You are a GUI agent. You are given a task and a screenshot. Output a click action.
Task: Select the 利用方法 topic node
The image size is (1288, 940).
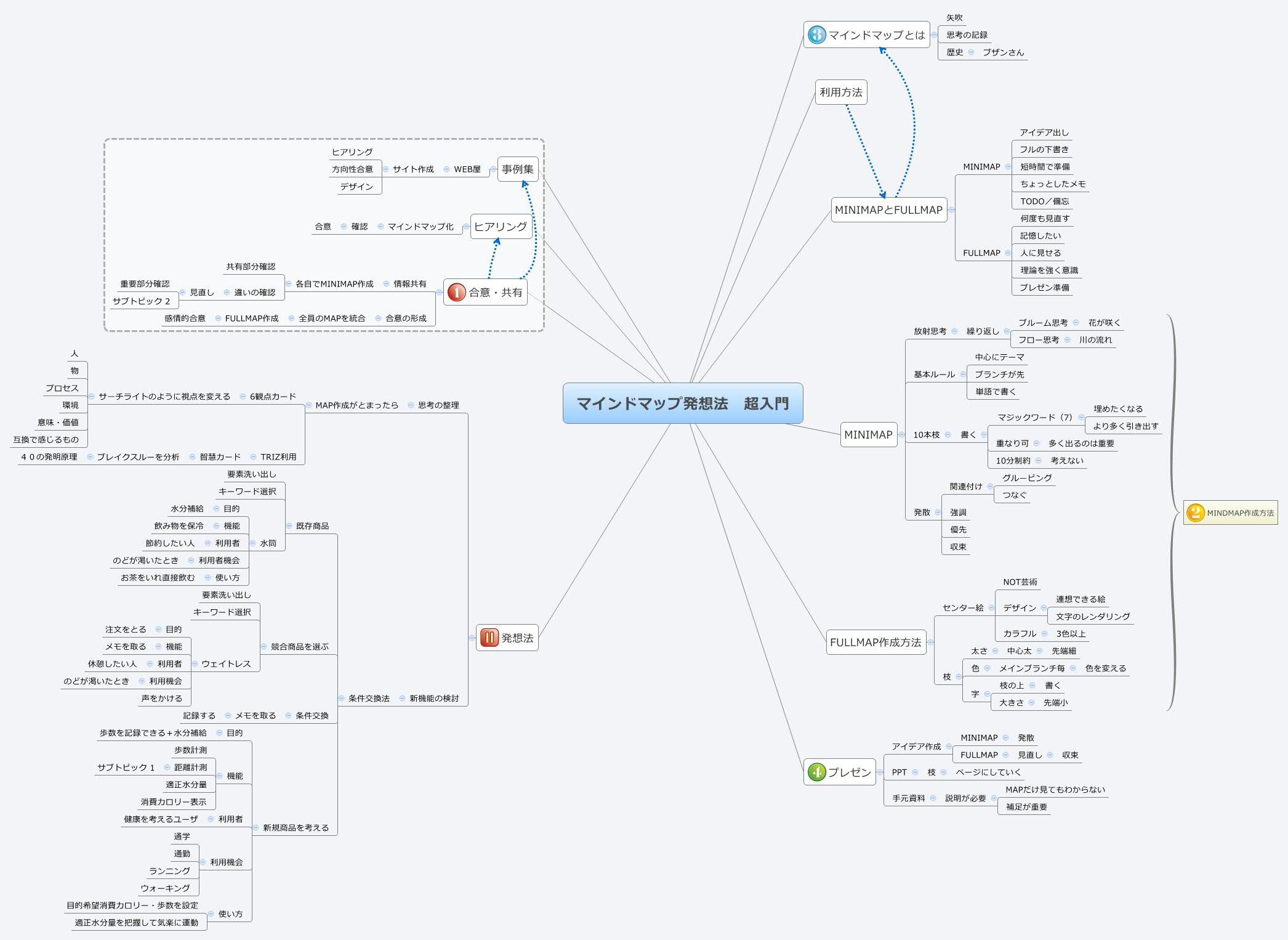(x=840, y=92)
